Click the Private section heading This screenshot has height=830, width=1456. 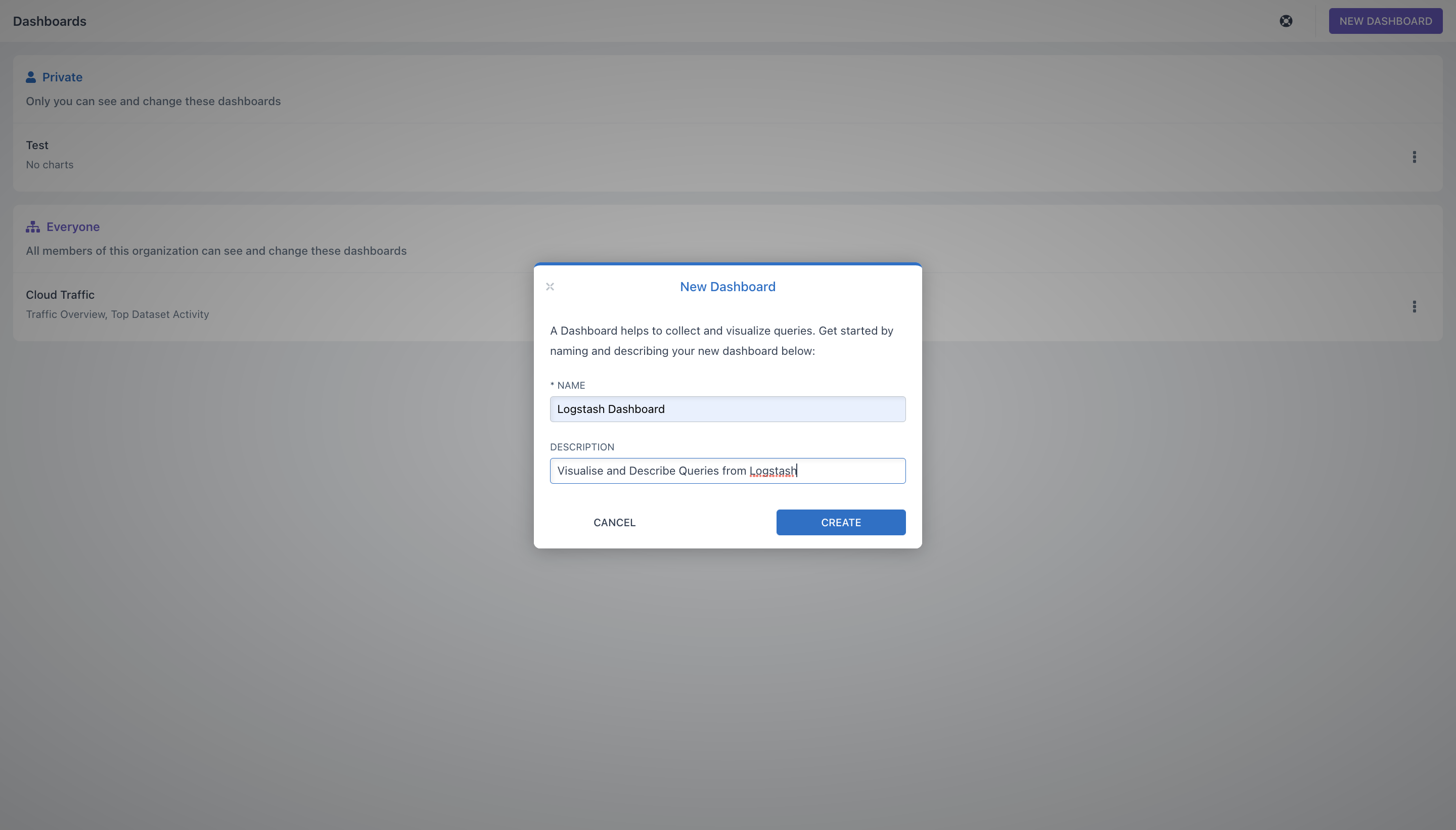[x=62, y=77]
